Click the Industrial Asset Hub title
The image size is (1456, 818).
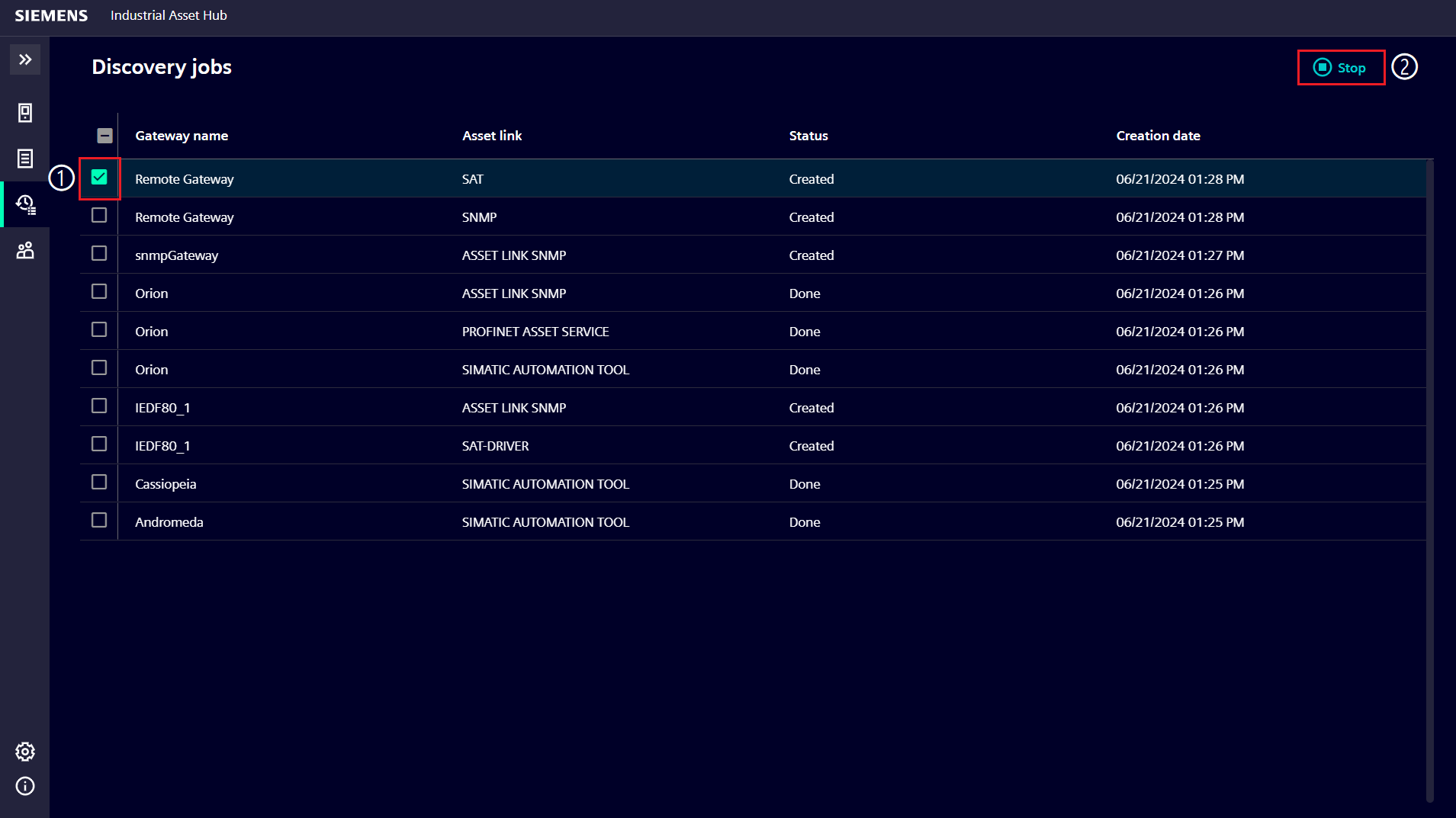click(x=169, y=16)
